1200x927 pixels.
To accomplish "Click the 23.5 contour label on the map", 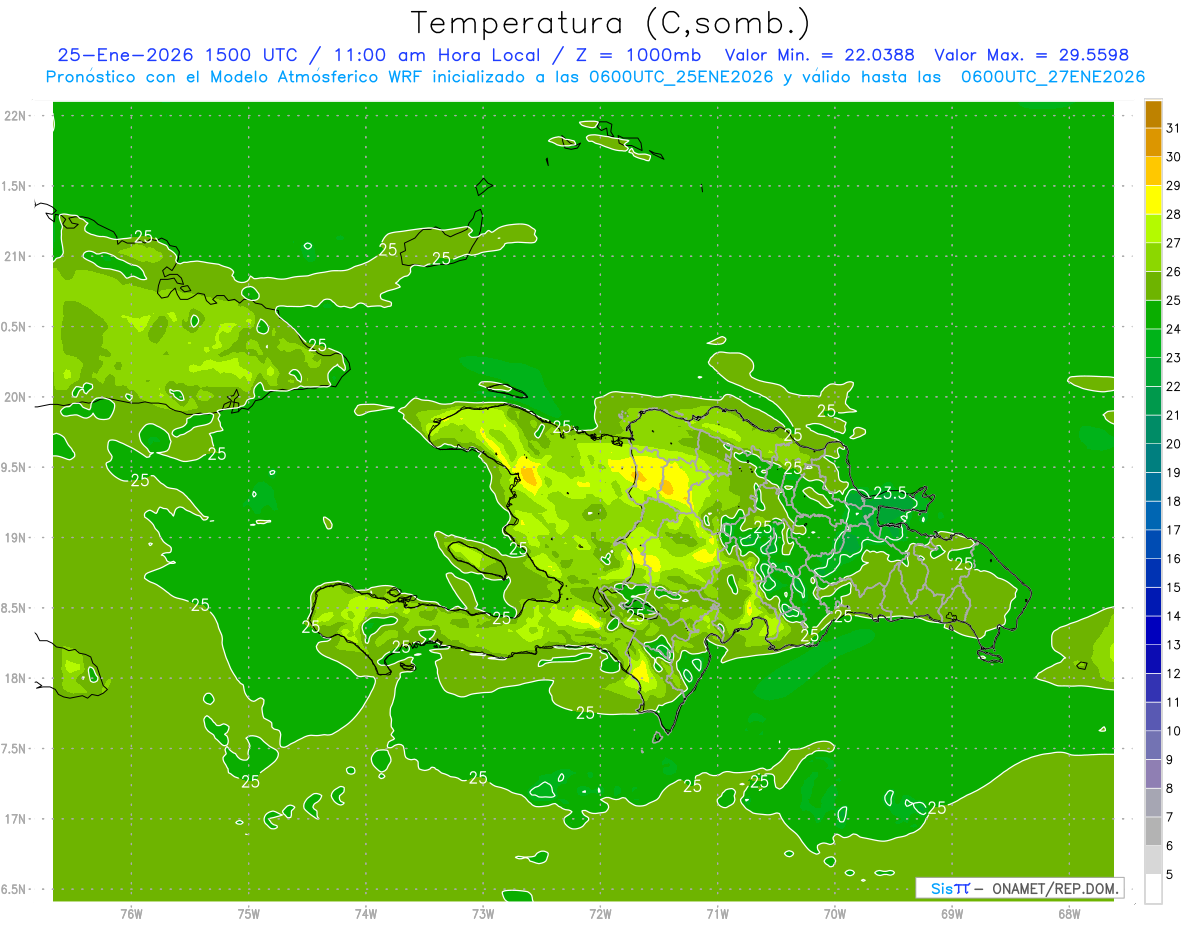I will click(x=889, y=492).
